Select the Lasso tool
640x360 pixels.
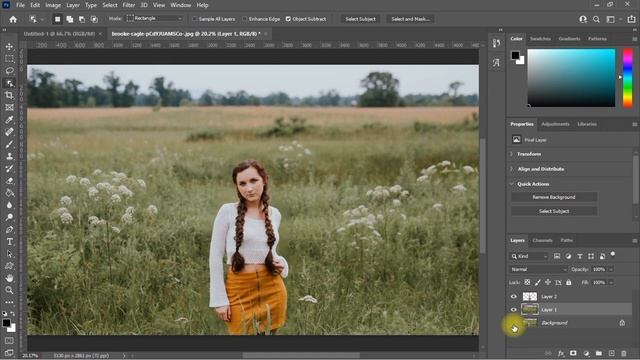tap(9, 71)
